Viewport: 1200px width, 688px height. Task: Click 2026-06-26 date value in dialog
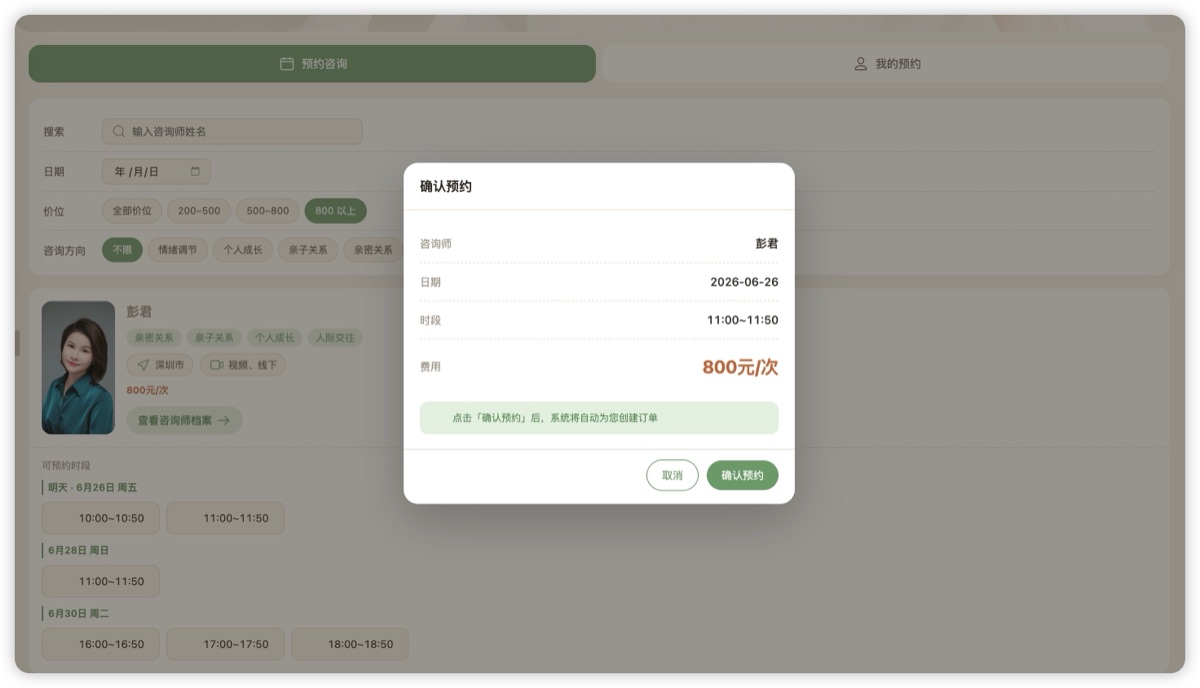(x=744, y=282)
